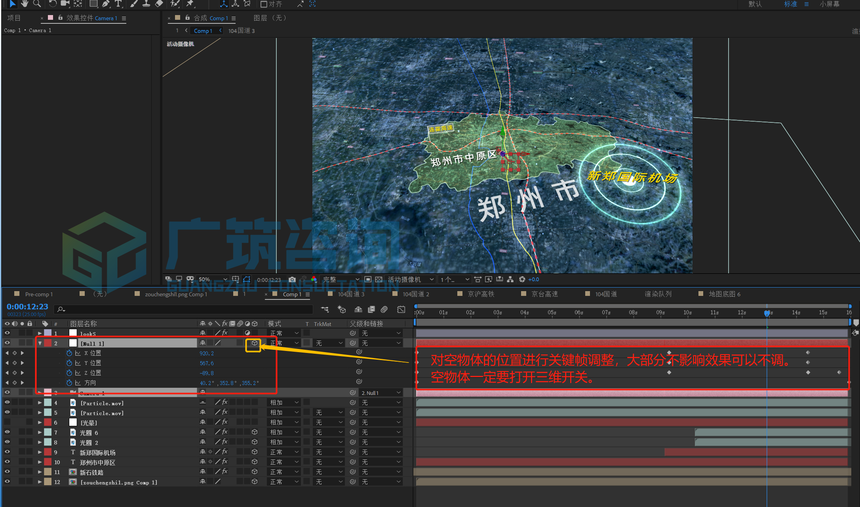Screen dimensions: 860x507
Task: Open magnification 50% dropdown
Action: [x=212, y=279]
